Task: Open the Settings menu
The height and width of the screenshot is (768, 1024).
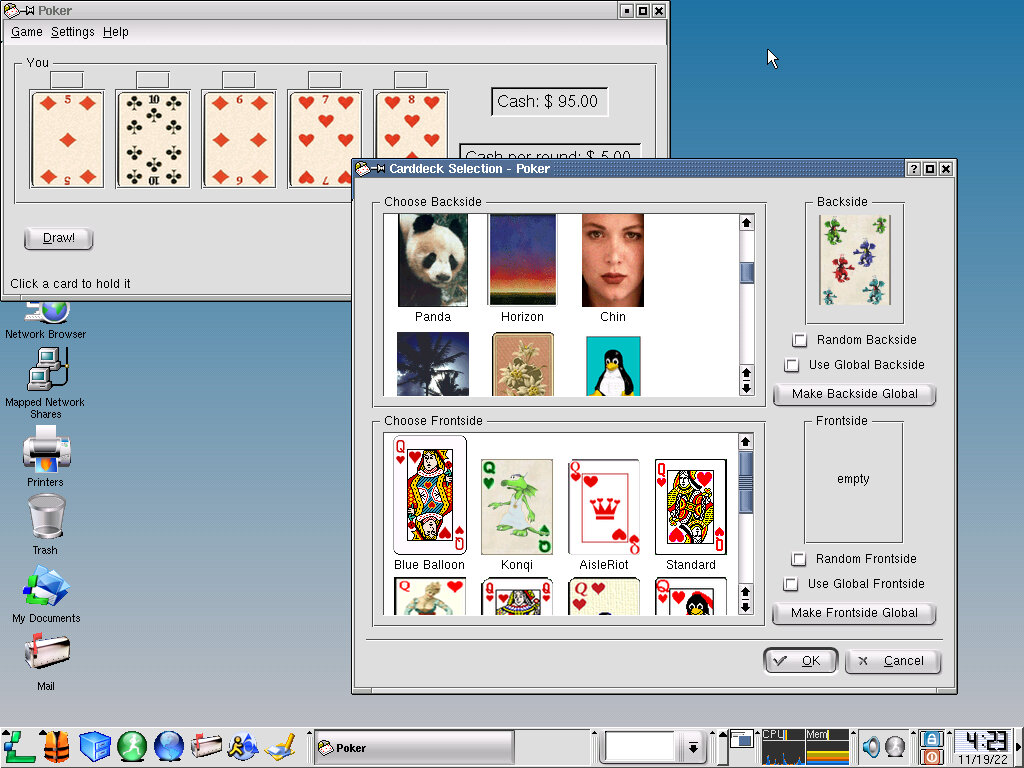Action: point(72,32)
